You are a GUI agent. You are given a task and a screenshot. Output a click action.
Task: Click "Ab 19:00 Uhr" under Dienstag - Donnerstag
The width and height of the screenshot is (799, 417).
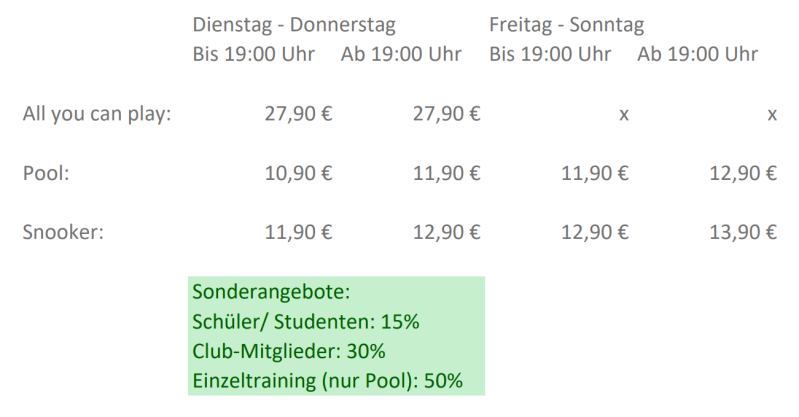[x=401, y=53]
